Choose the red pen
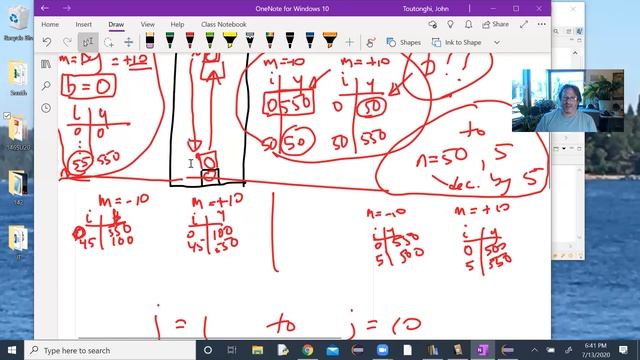 point(190,41)
